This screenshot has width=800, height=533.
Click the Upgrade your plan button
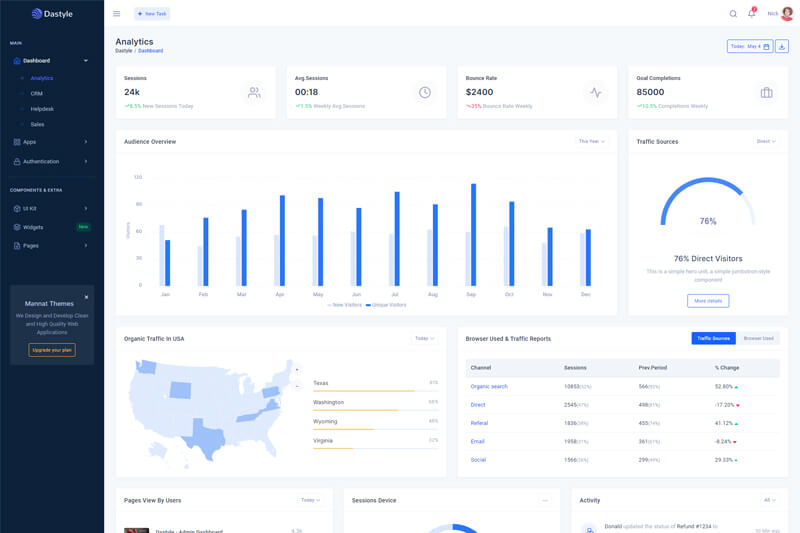[52, 350]
